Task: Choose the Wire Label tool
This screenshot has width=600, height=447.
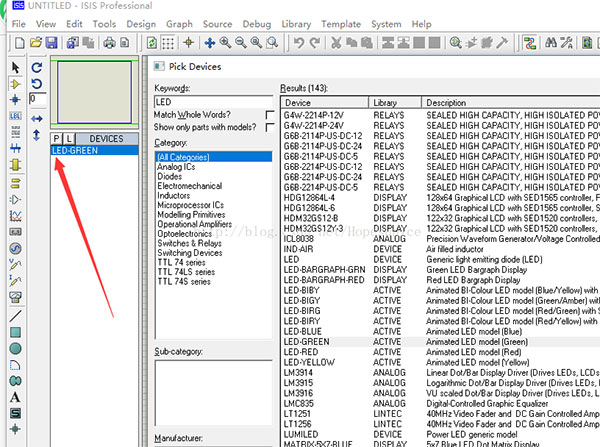Action: click(x=15, y=116)
